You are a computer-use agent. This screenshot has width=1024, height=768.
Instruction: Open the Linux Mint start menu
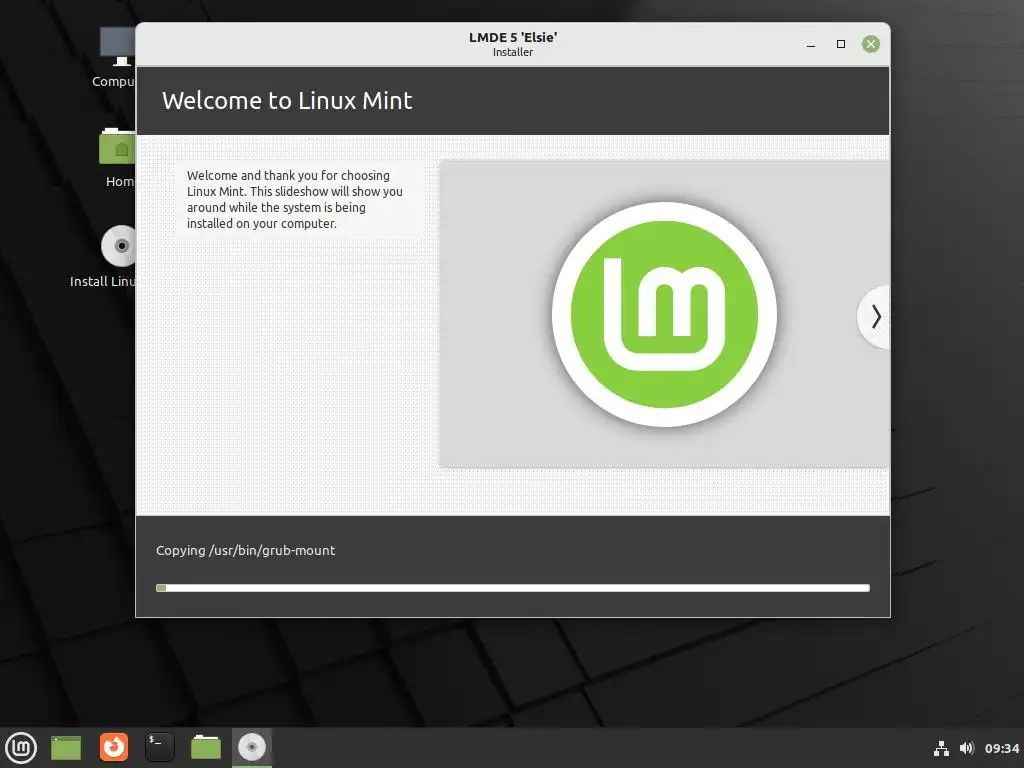[x=21, y=748]
